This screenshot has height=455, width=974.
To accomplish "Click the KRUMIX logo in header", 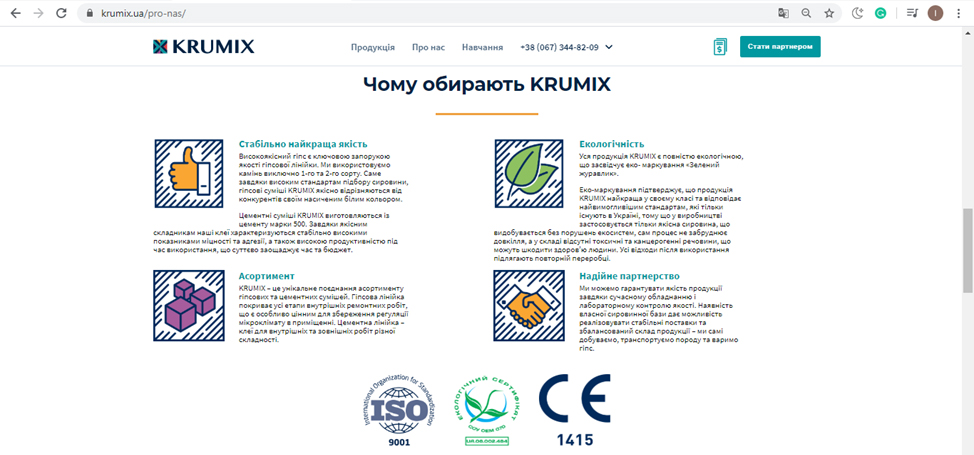I will click(x=203, y=47).
